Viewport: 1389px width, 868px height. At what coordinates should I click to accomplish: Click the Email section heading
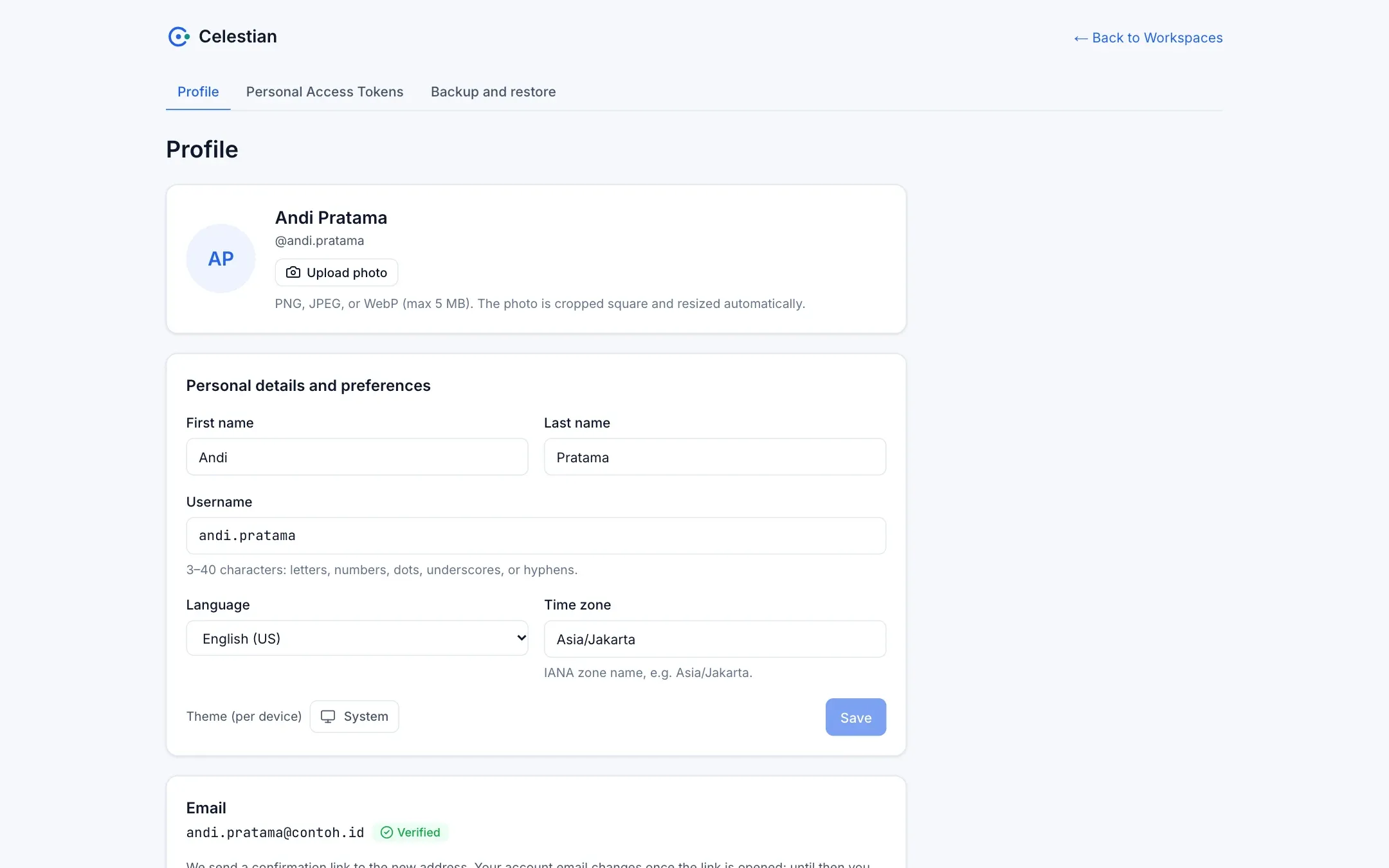(x=206, y=808)
